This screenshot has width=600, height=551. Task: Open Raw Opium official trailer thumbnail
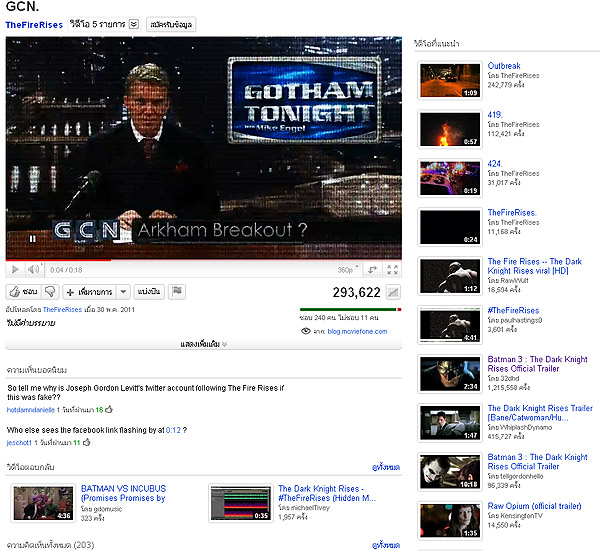pos(450,521)
